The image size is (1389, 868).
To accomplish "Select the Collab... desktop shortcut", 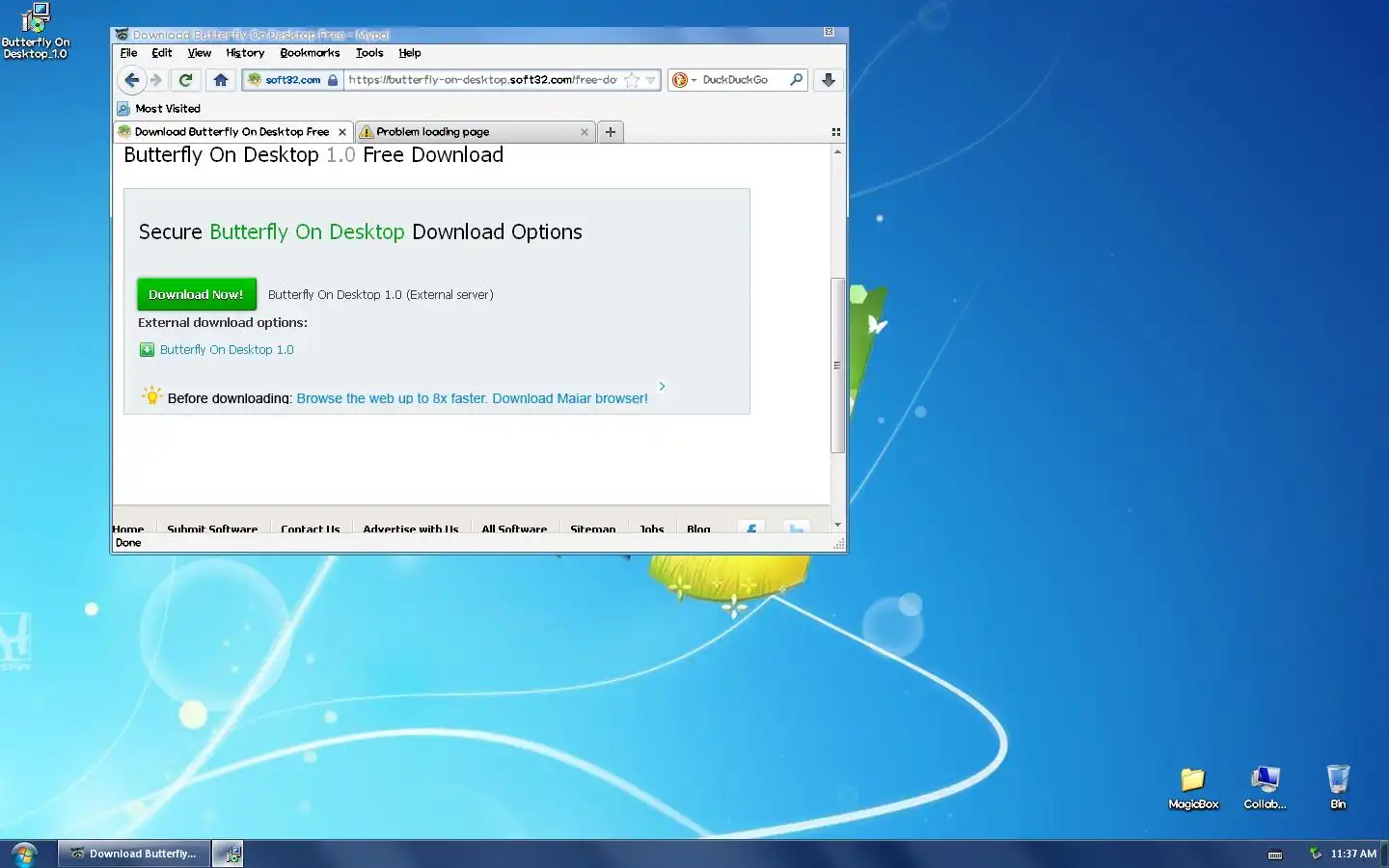I will [1265, 788].
